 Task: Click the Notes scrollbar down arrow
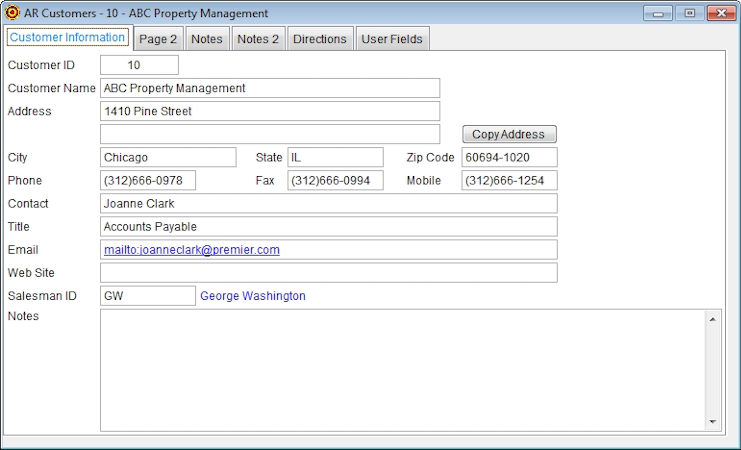(713, 422)
